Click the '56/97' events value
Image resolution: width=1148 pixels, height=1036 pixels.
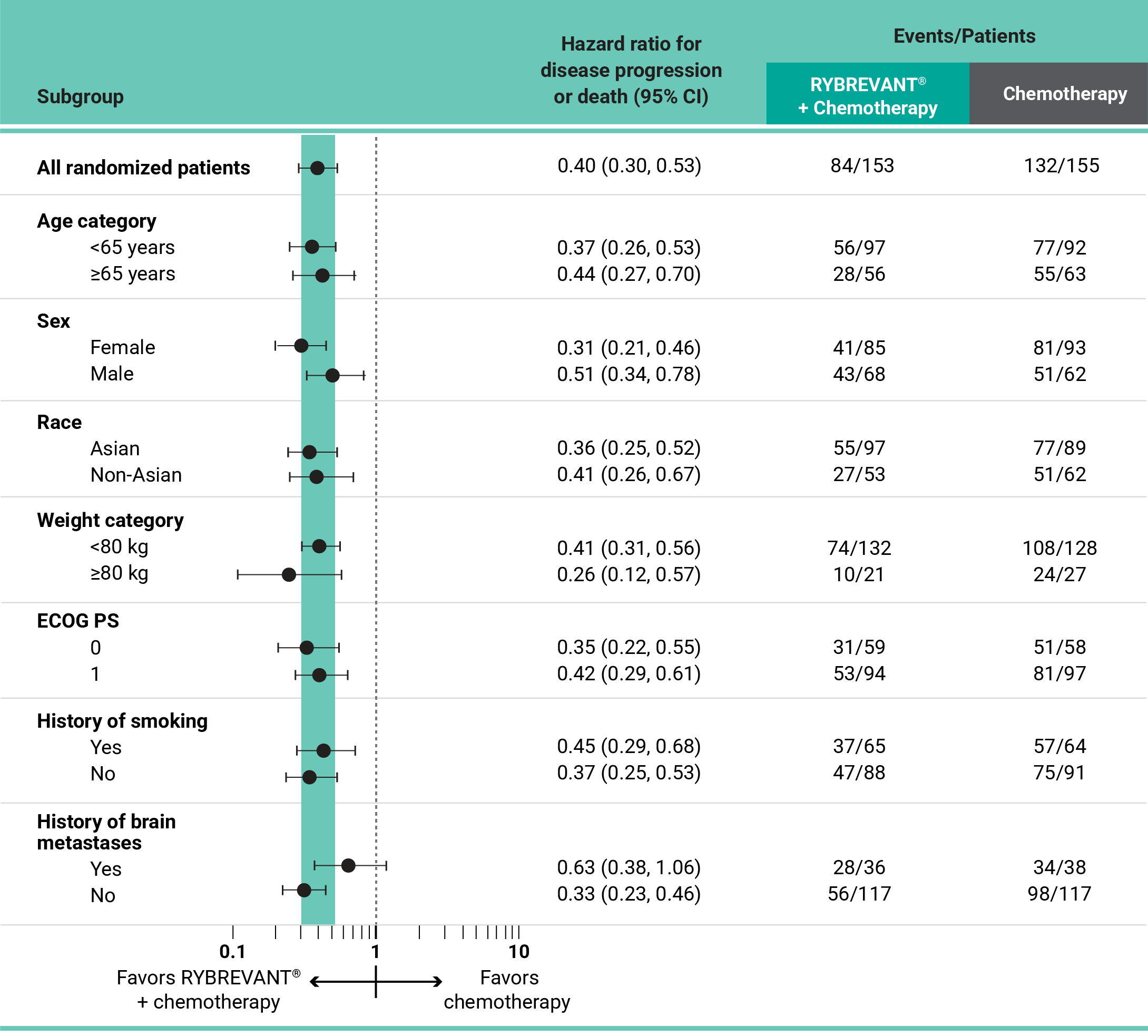pos(859,248)
